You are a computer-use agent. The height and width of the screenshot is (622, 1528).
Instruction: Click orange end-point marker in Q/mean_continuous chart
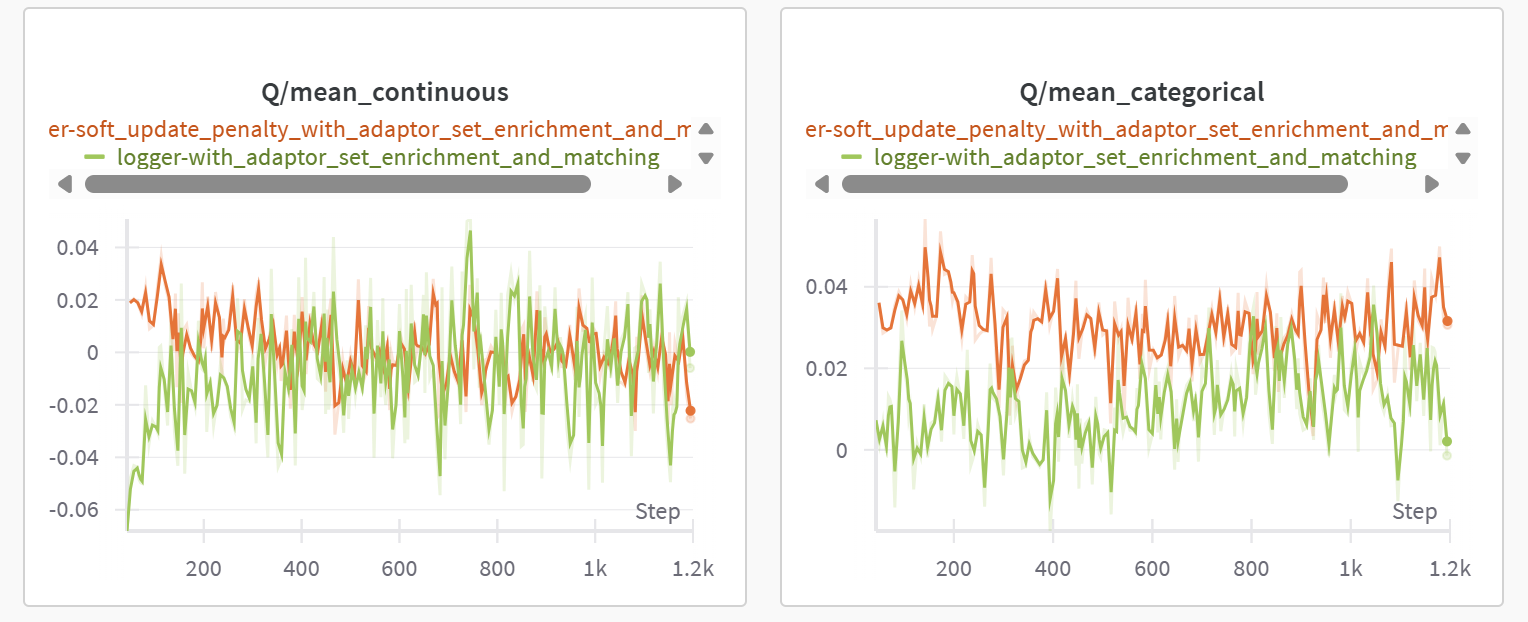click(x=690, y=410)
